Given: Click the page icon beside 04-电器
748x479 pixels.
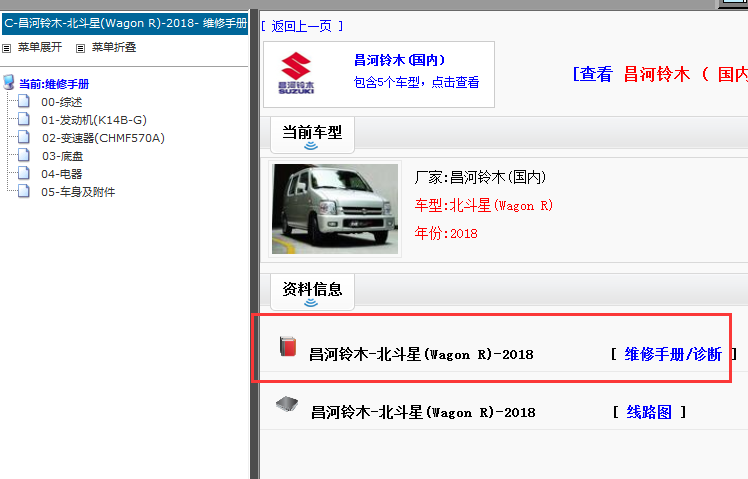Looking at the screenshot, I should pos(24,174).
